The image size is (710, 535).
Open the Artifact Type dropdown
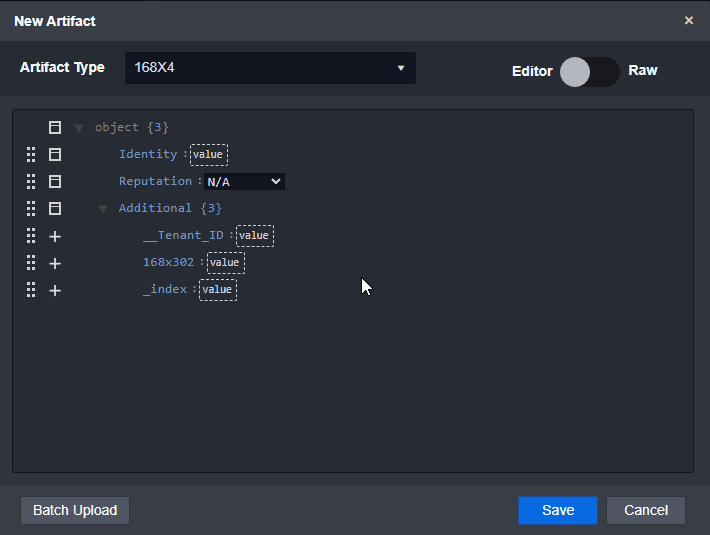(270, 68)
